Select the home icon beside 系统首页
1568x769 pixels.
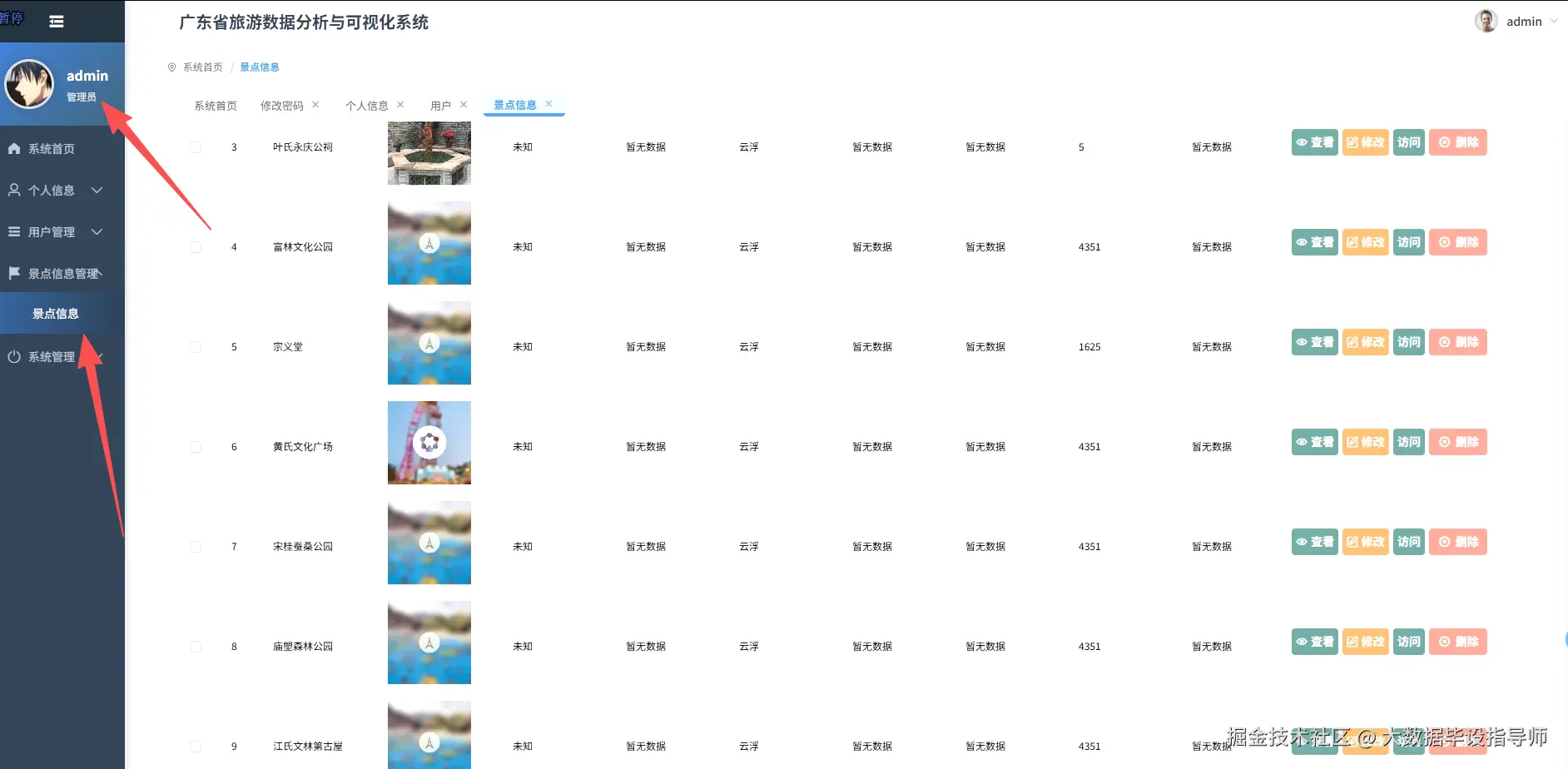coord(12,148)
